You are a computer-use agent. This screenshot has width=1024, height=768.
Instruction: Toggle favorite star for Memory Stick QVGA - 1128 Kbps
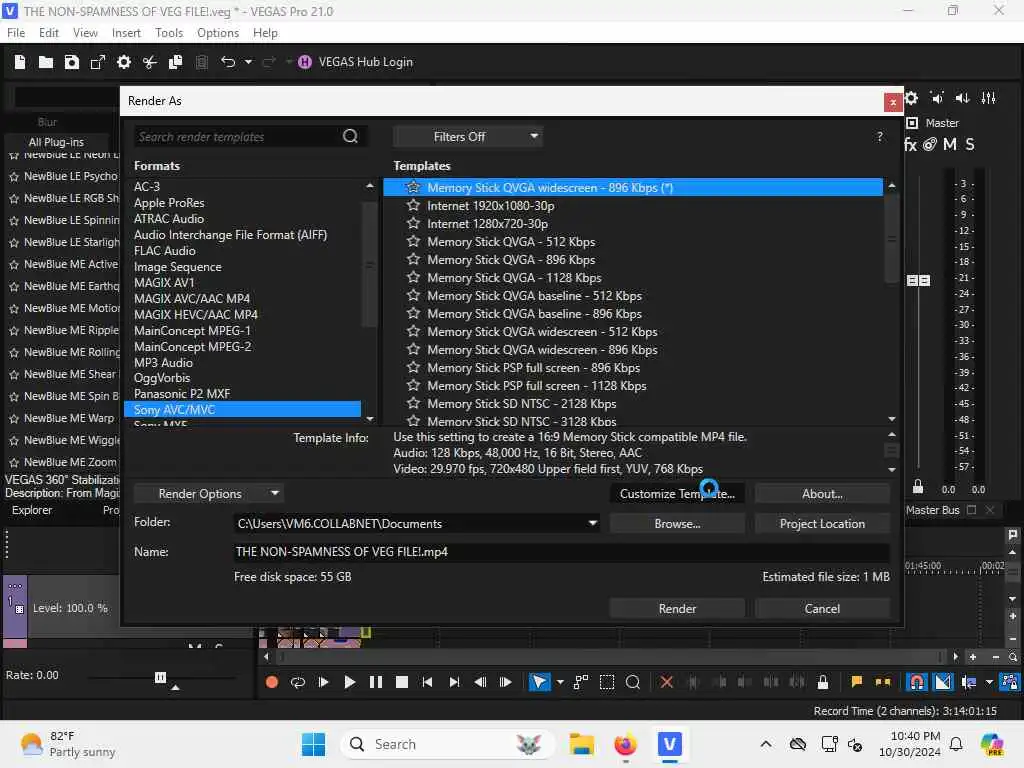click(x=413, y=278)
